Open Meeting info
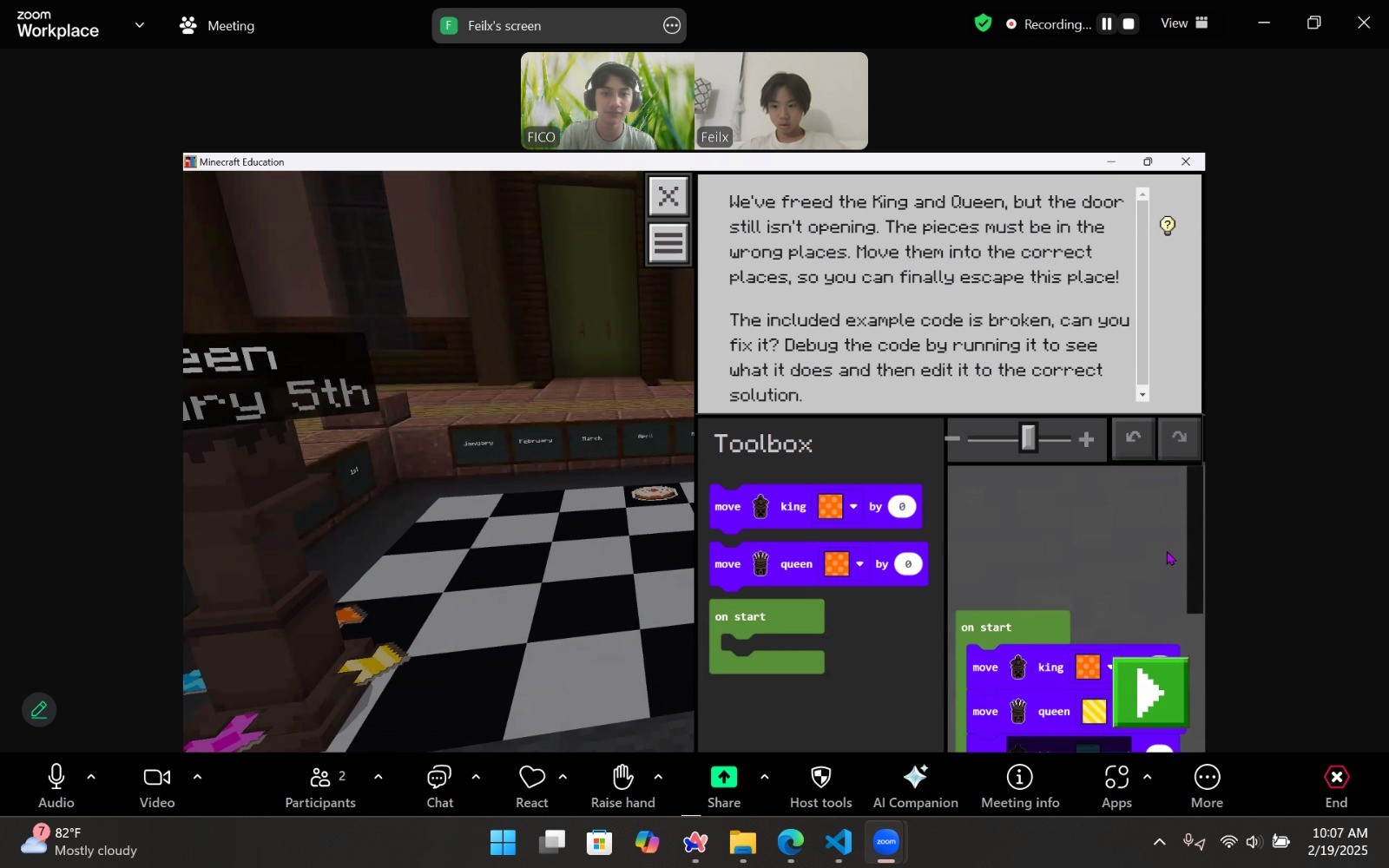 click(x=1020, y=786)
